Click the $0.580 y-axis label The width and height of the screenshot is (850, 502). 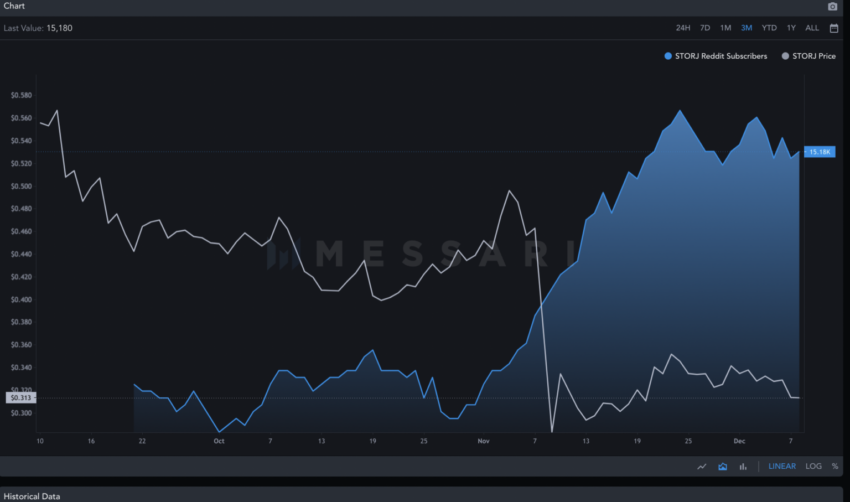(21, 95)
